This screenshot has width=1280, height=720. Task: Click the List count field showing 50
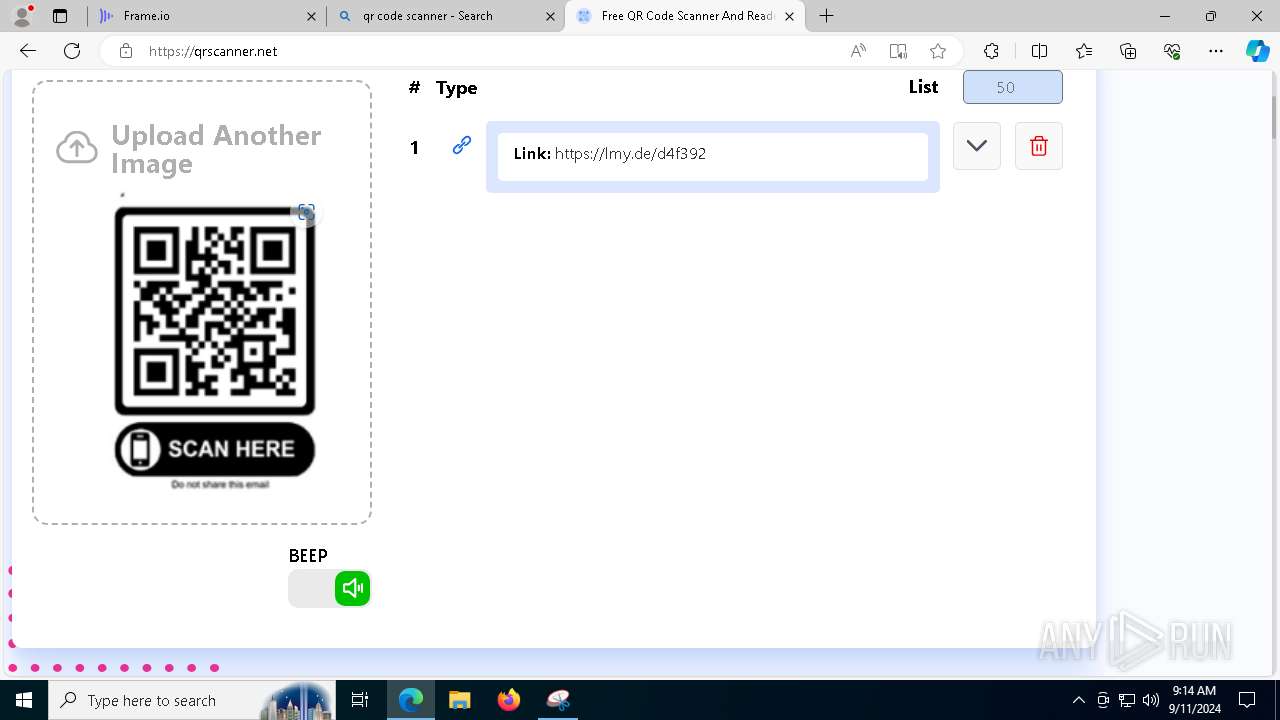click(1012, 87)
